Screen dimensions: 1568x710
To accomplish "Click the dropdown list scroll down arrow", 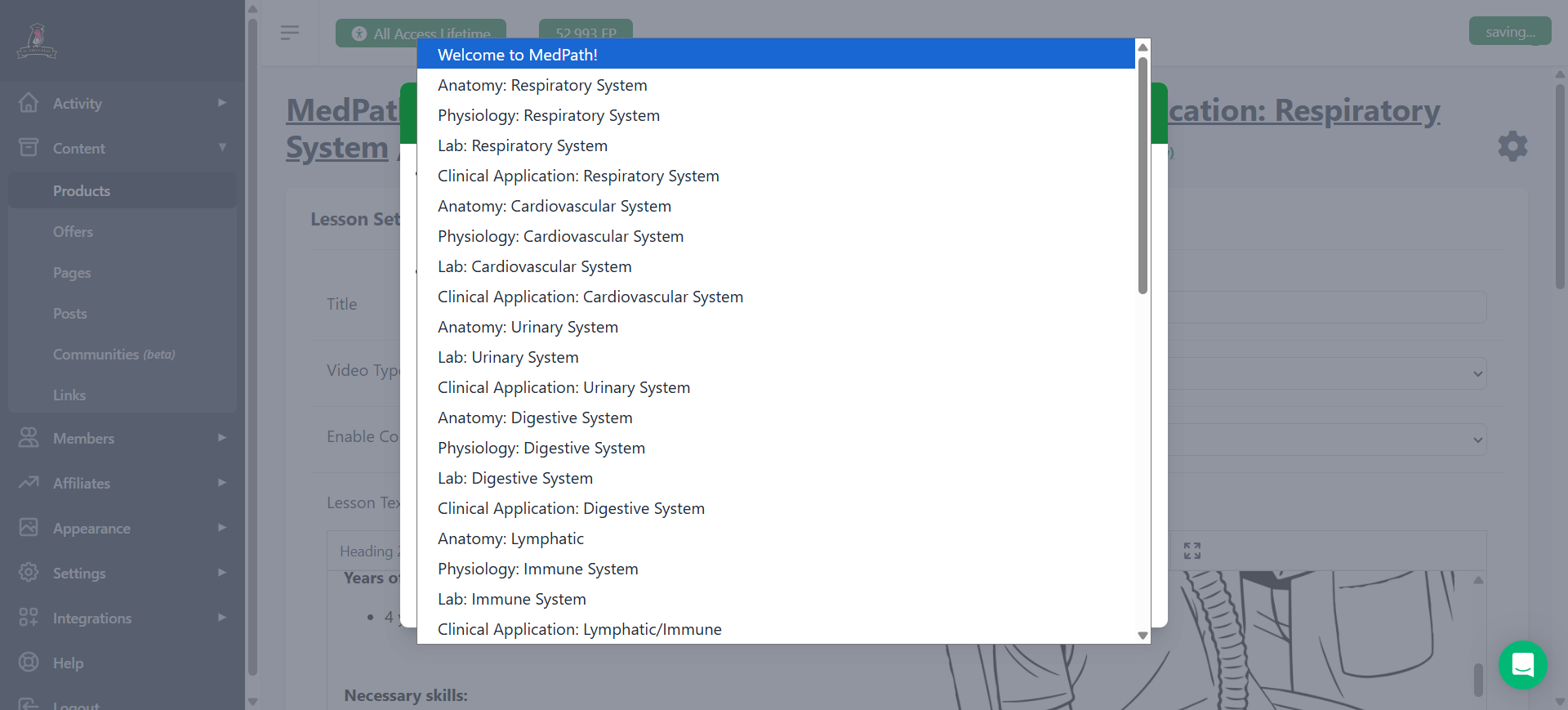I will 1143,635.
